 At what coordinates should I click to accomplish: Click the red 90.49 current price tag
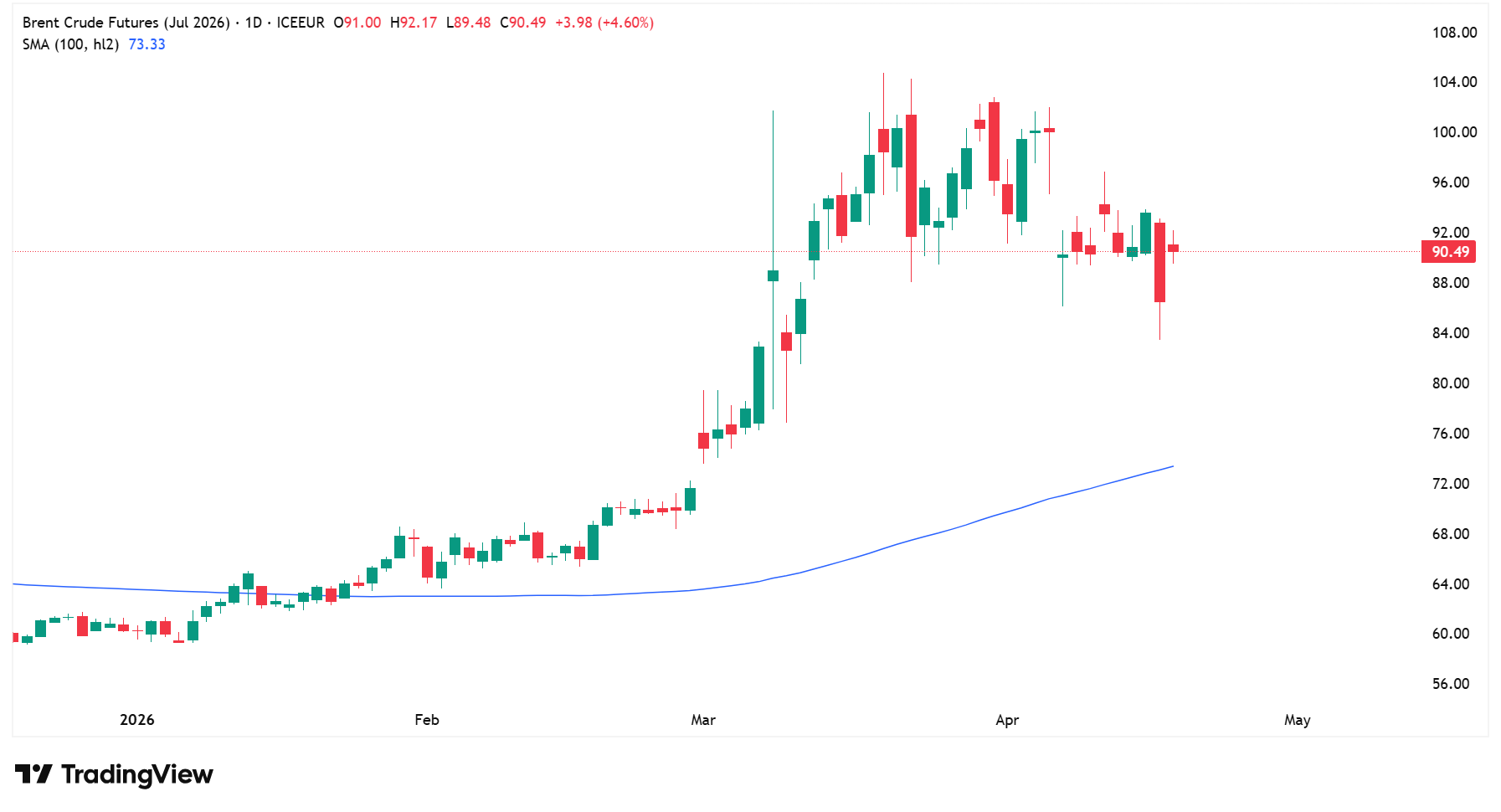tap(1449, 252)
